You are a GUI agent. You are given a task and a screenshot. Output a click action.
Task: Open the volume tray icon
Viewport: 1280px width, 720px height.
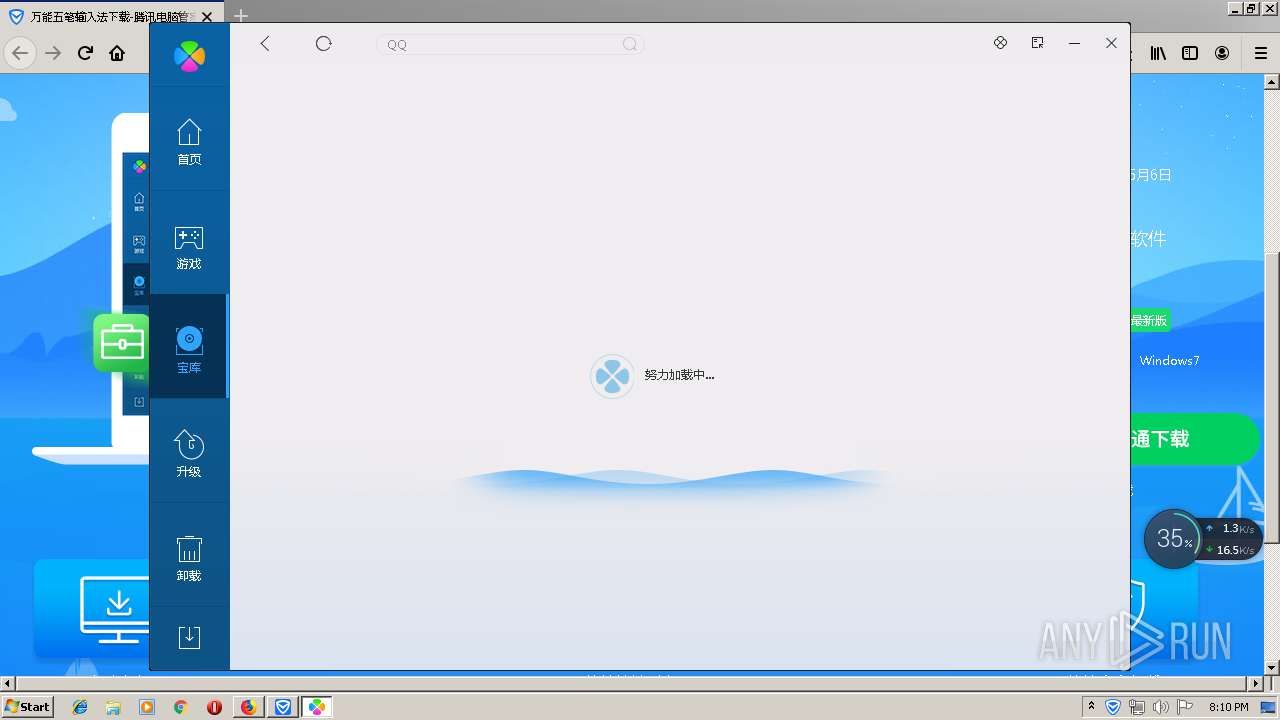tap(1162, 707)
